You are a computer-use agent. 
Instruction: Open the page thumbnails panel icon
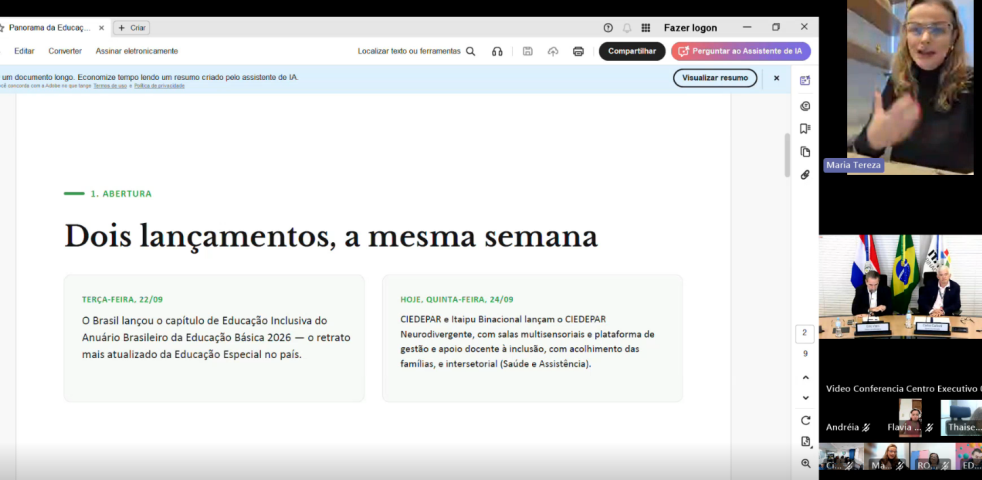tap(805, 152)
